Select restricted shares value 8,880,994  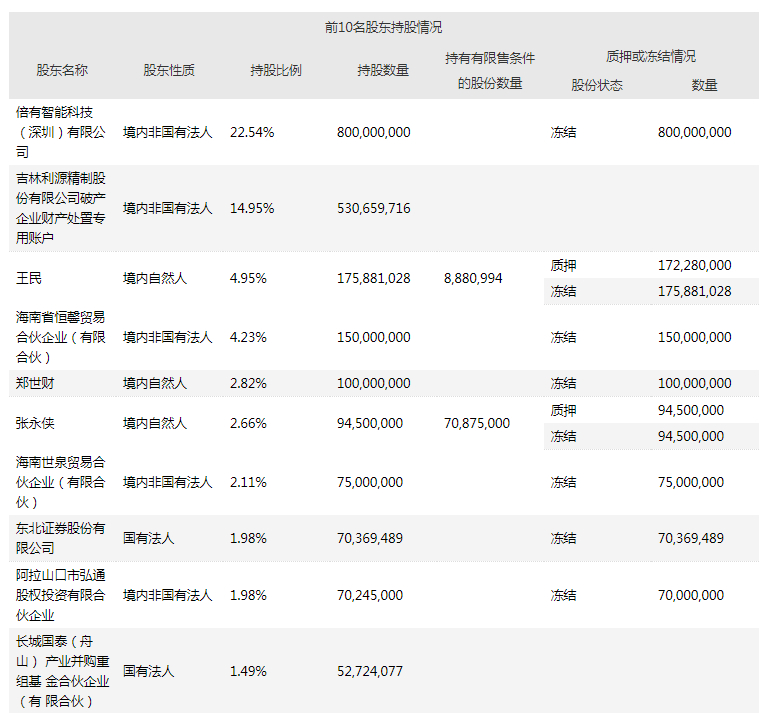[473, 278]
